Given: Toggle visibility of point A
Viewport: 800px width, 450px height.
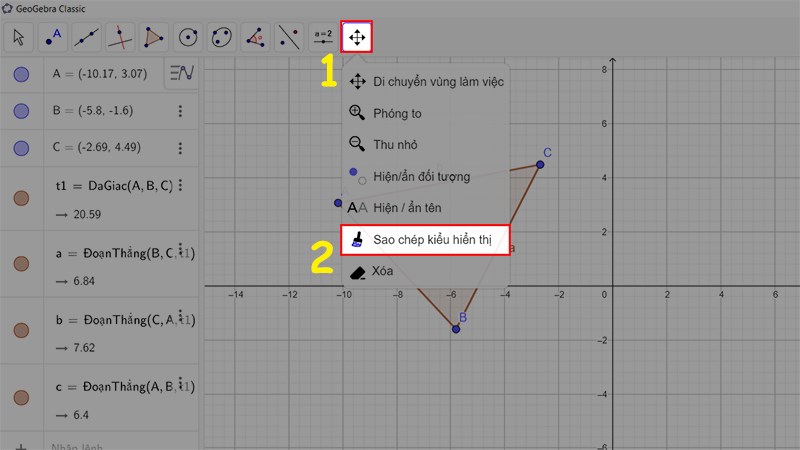Looking at the screenshot, I should coord(21,74).
